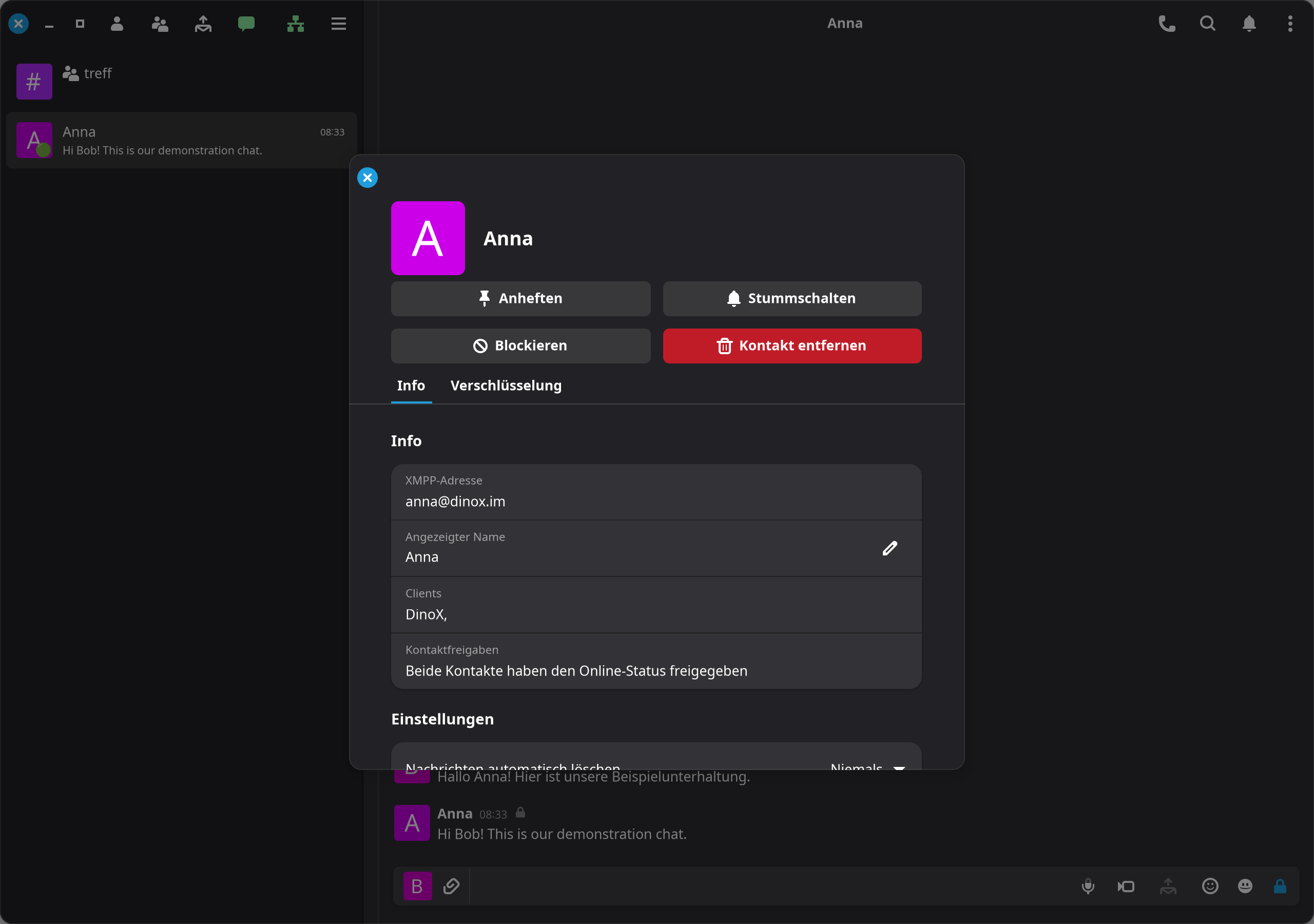Viewport: 1314px width, 924px height.
Task: Pin the conversation with Anheften
Action: (521, 298)
